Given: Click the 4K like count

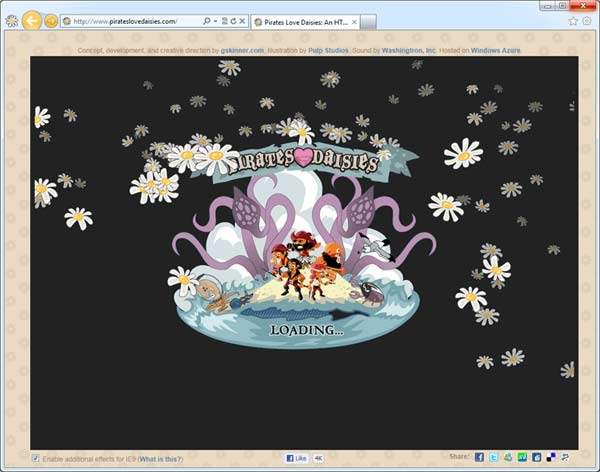Looking at the screenshot, I should [318, 458].
